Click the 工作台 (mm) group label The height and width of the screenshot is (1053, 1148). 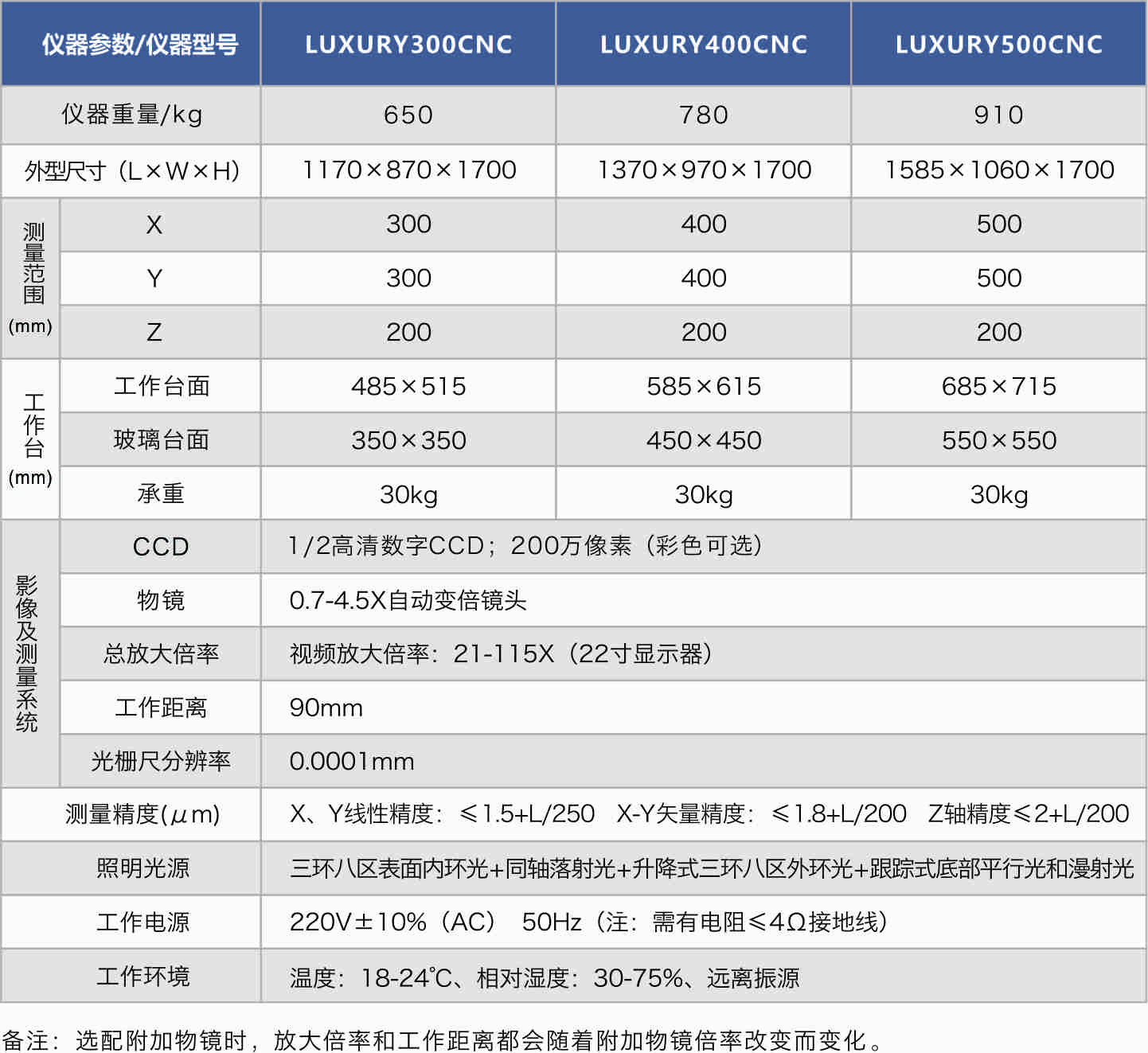tap(30, 439)
